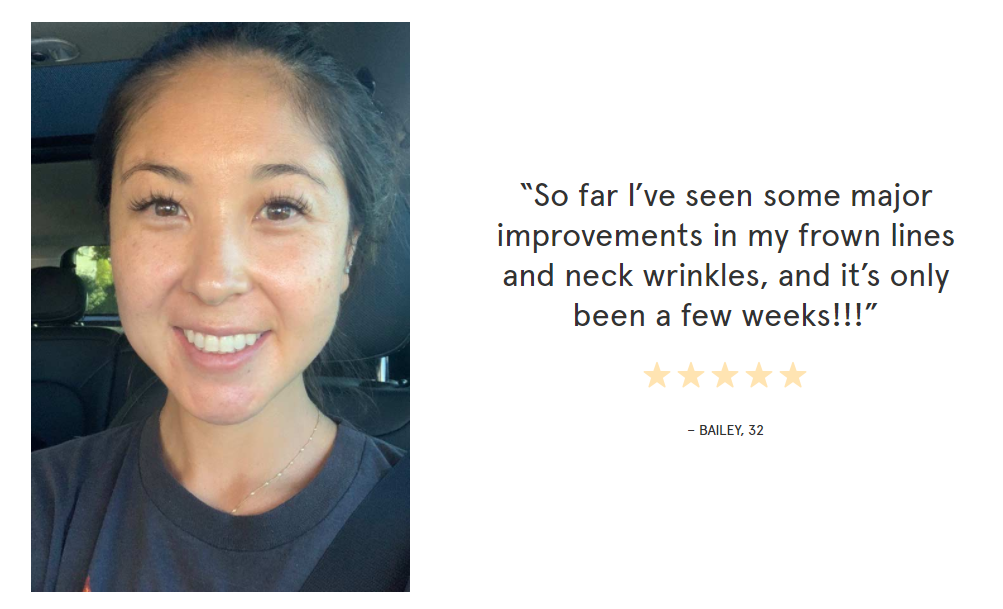Click the fourth rating star

click(x=759, y=376)
